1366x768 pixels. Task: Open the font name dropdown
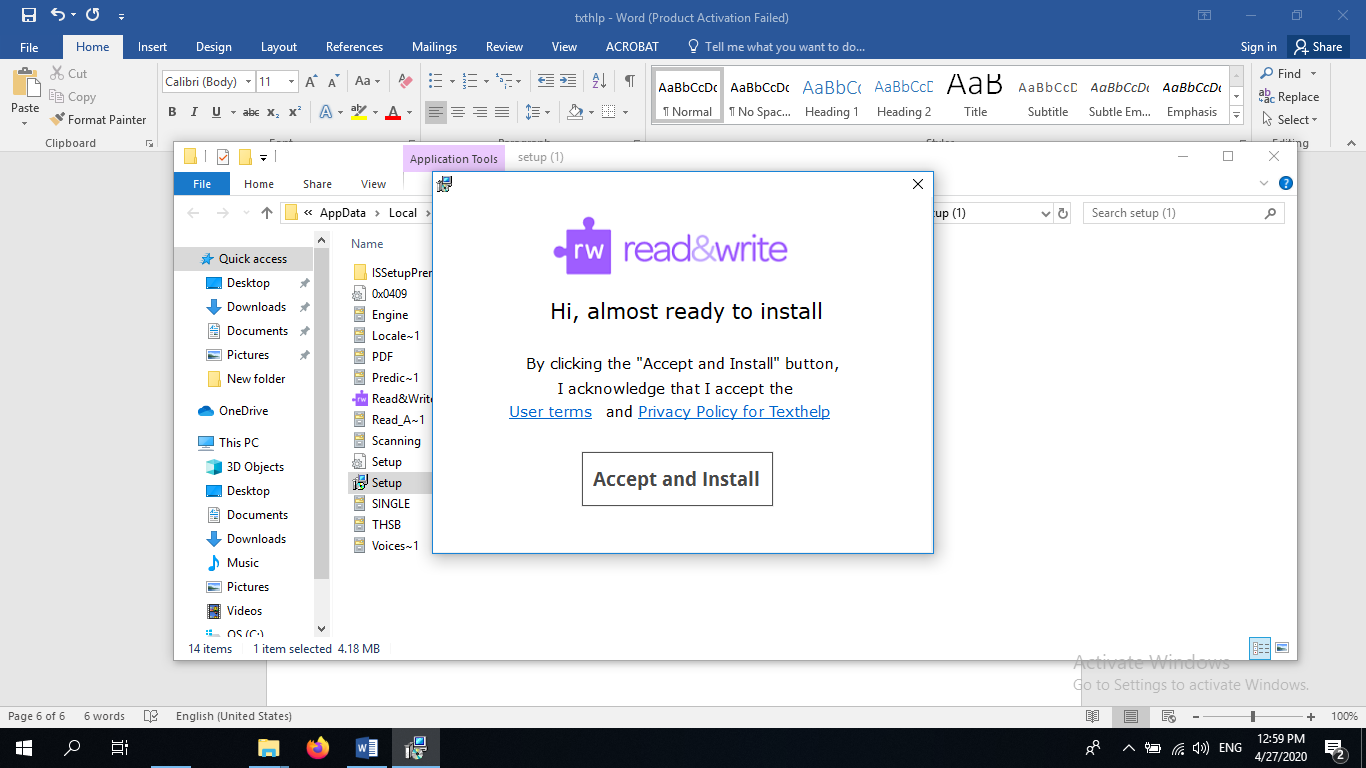click(x=247, y=82)
